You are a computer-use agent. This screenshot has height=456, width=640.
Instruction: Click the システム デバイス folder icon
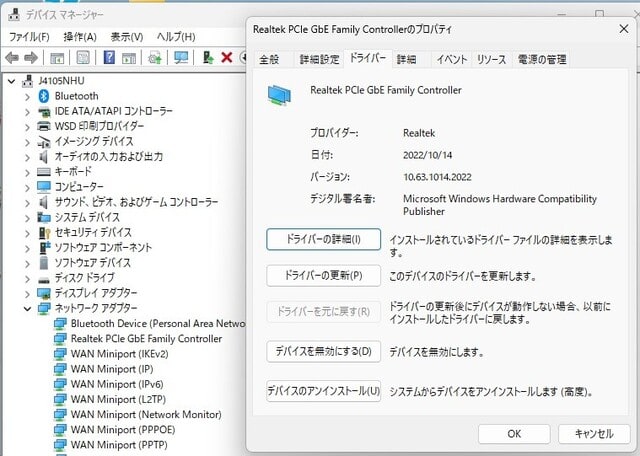point(44,217)
